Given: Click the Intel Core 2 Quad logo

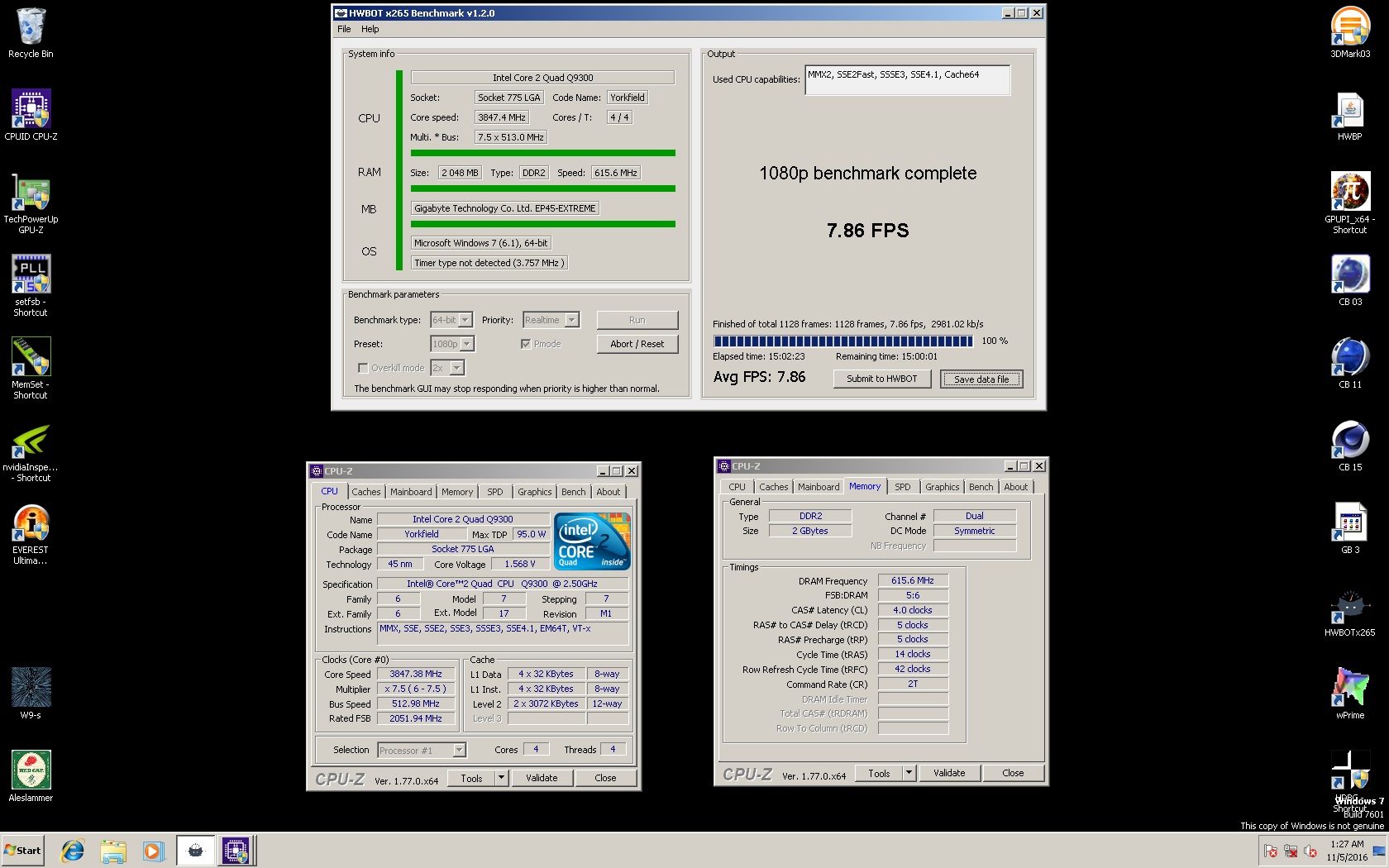Looking at the screenshot, I should (x=593, y=541).
